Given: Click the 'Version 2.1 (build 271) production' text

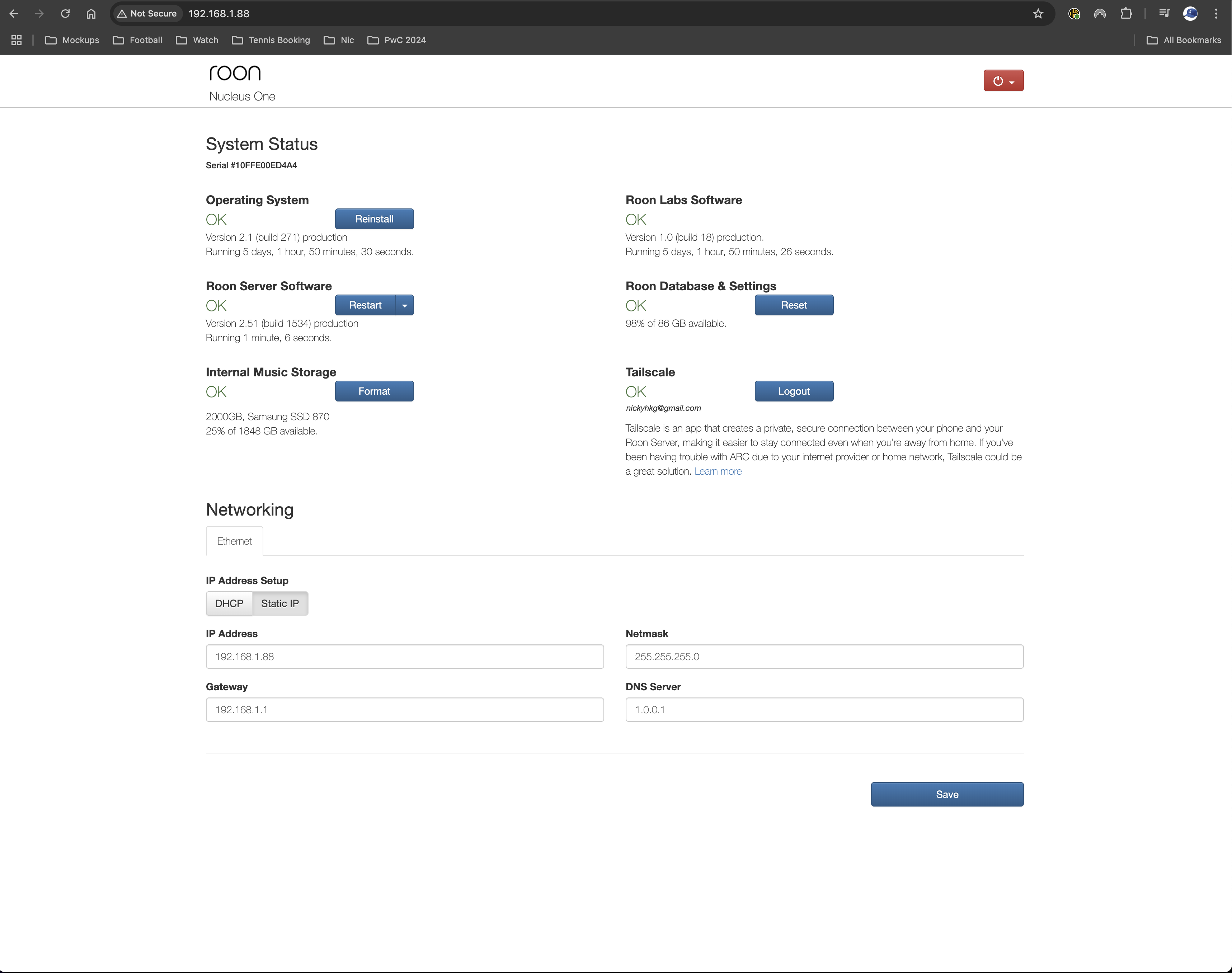Looking at the screenshot, I should [276, 238].
